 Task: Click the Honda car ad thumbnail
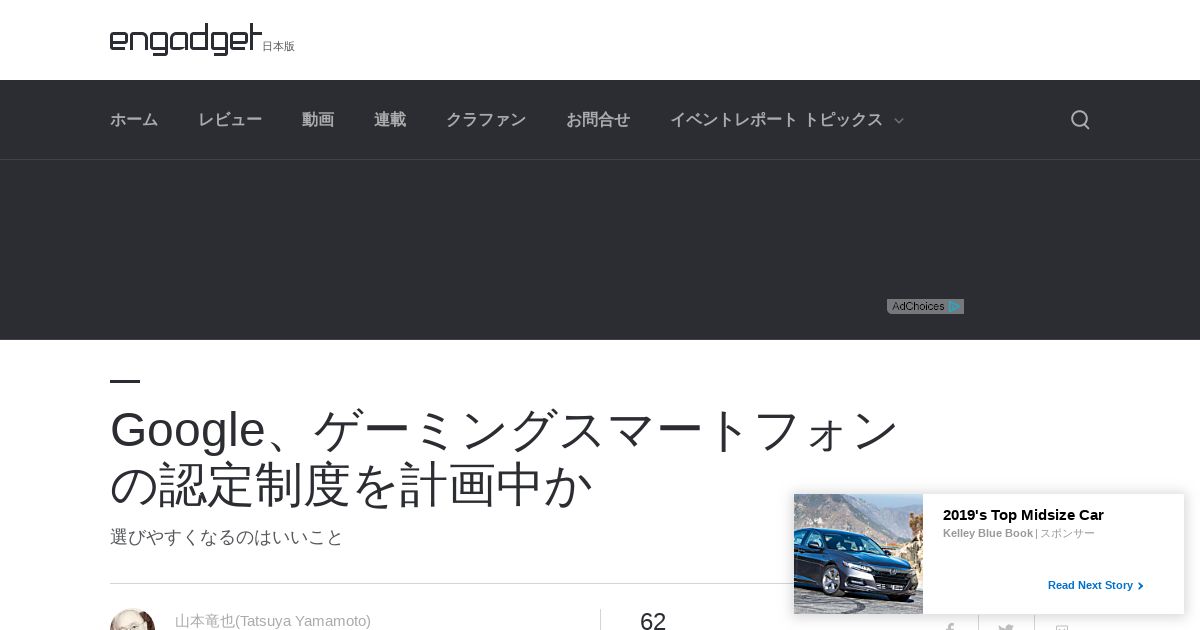tap(858, 554)
